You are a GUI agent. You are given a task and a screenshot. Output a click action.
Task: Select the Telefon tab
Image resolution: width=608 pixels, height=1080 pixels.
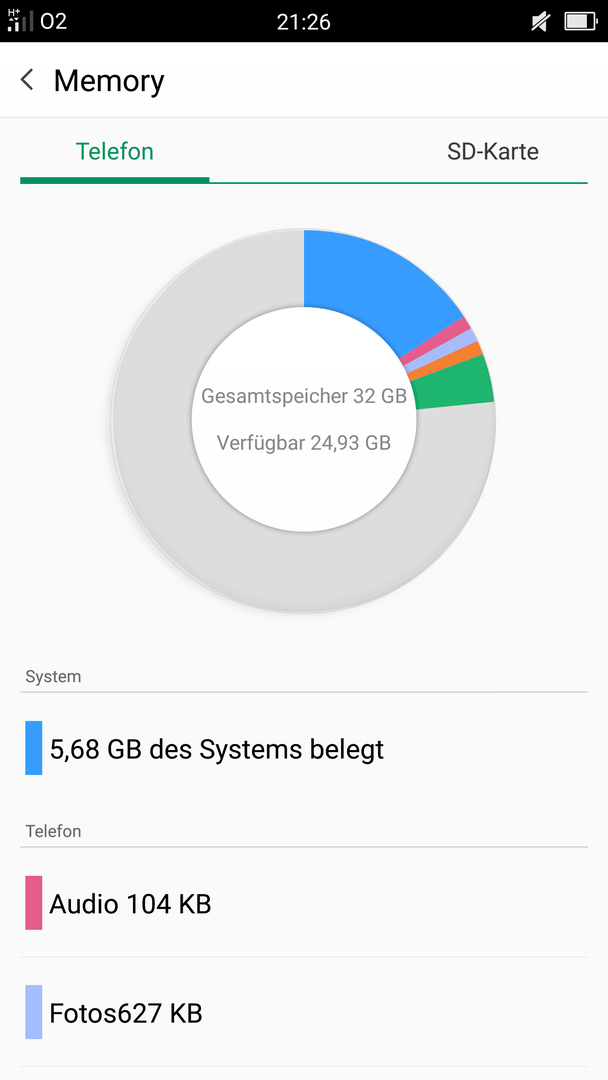tap(115, 152)
